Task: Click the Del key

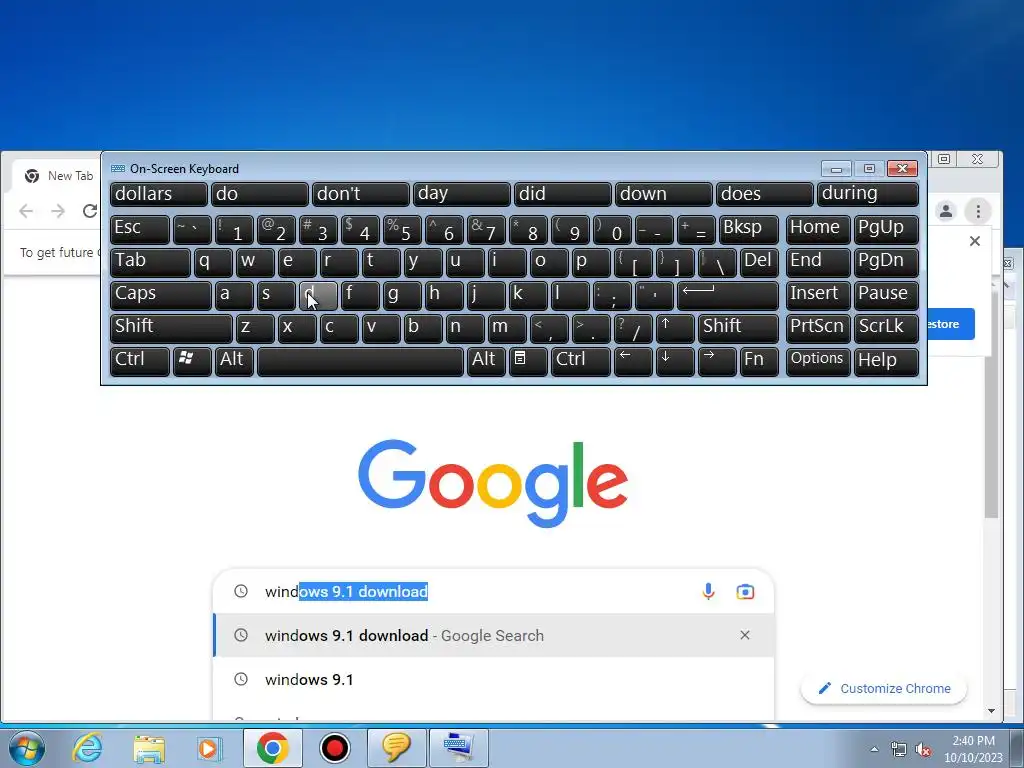Action: [760, 262]
